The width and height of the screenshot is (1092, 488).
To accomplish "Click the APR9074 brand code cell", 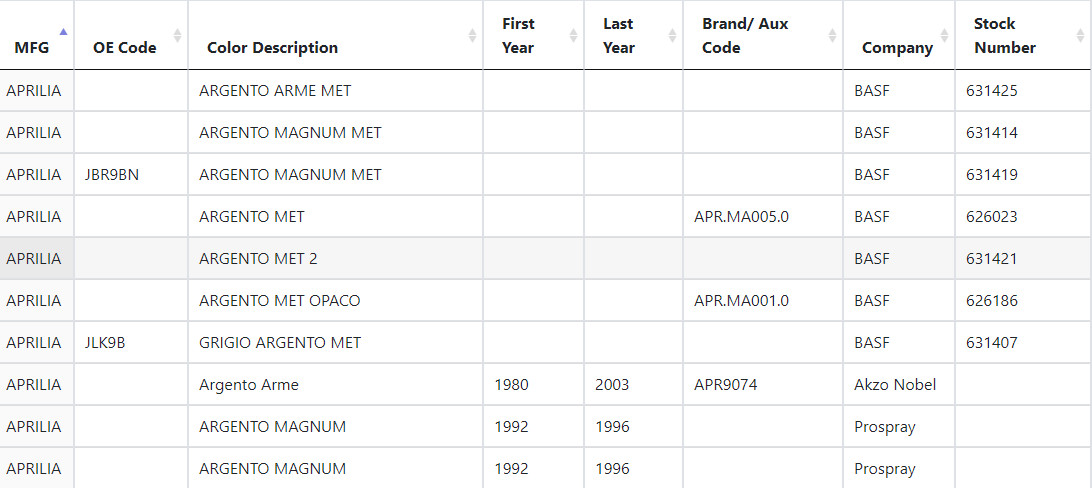I will (725, 385).
